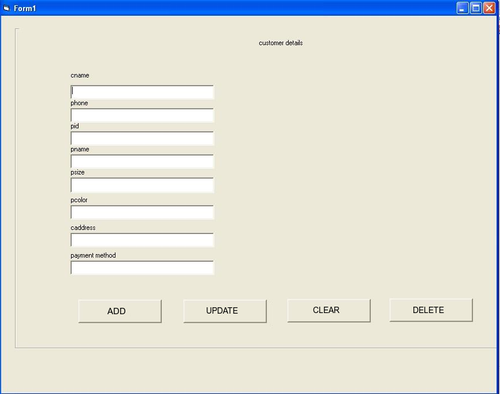This screenshot has height=394, width=500.
Task: Focus the psize text box
Action: pyautogui.click(x=142, y=185)
